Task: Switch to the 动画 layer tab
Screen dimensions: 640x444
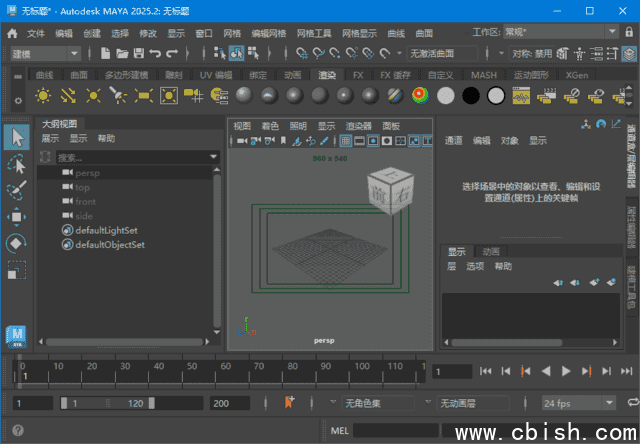Action: pos(491,251)
